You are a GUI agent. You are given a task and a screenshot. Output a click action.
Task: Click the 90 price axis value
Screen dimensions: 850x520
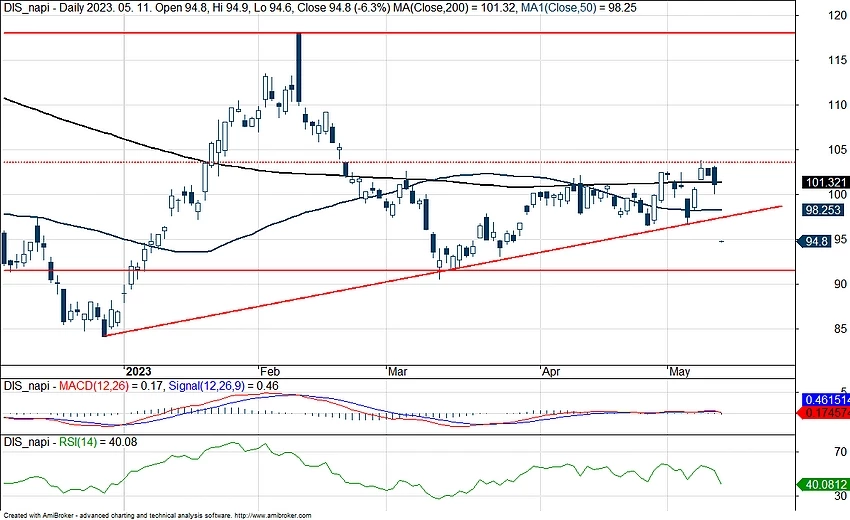click(x=840, y=284)
